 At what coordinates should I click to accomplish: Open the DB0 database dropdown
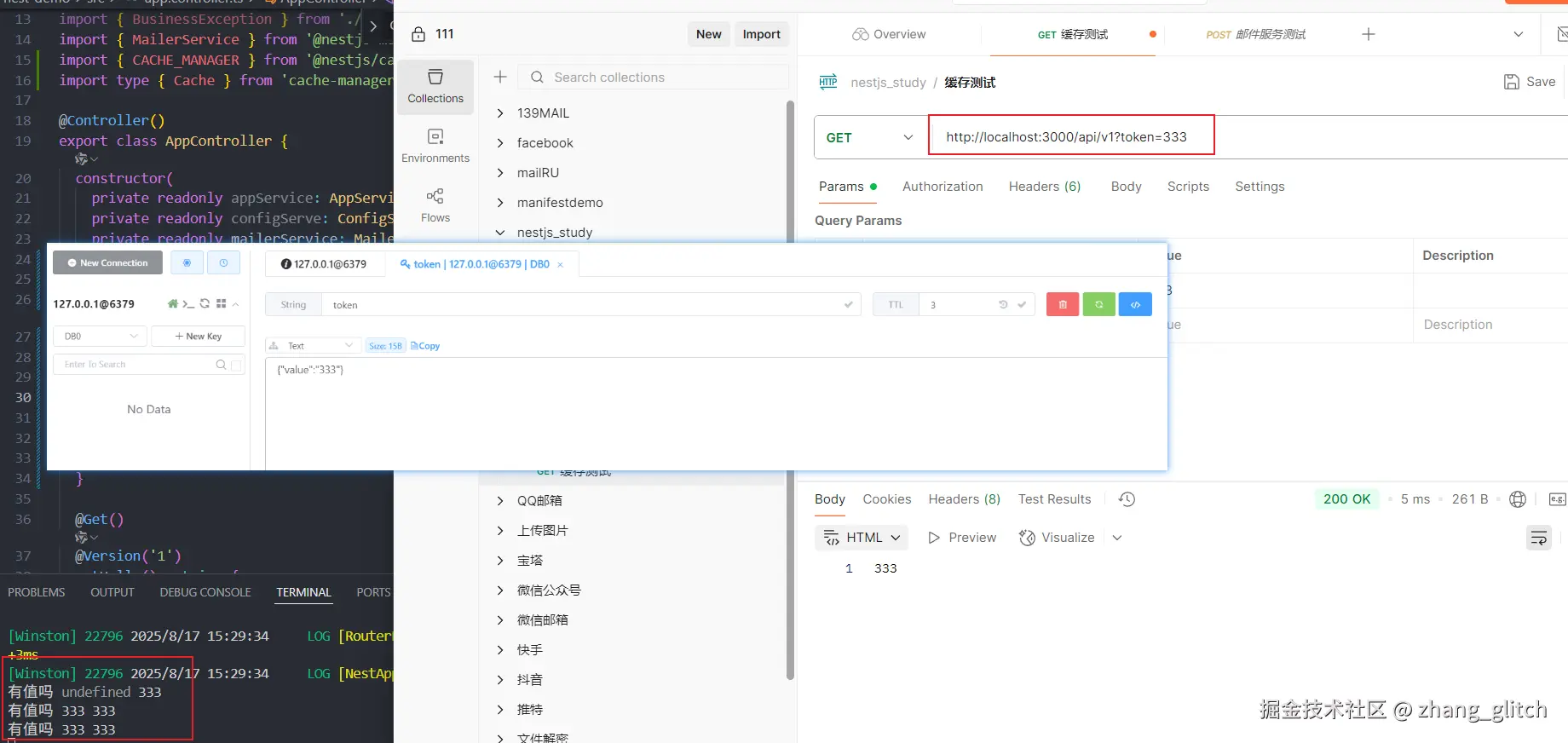point(100,337)
